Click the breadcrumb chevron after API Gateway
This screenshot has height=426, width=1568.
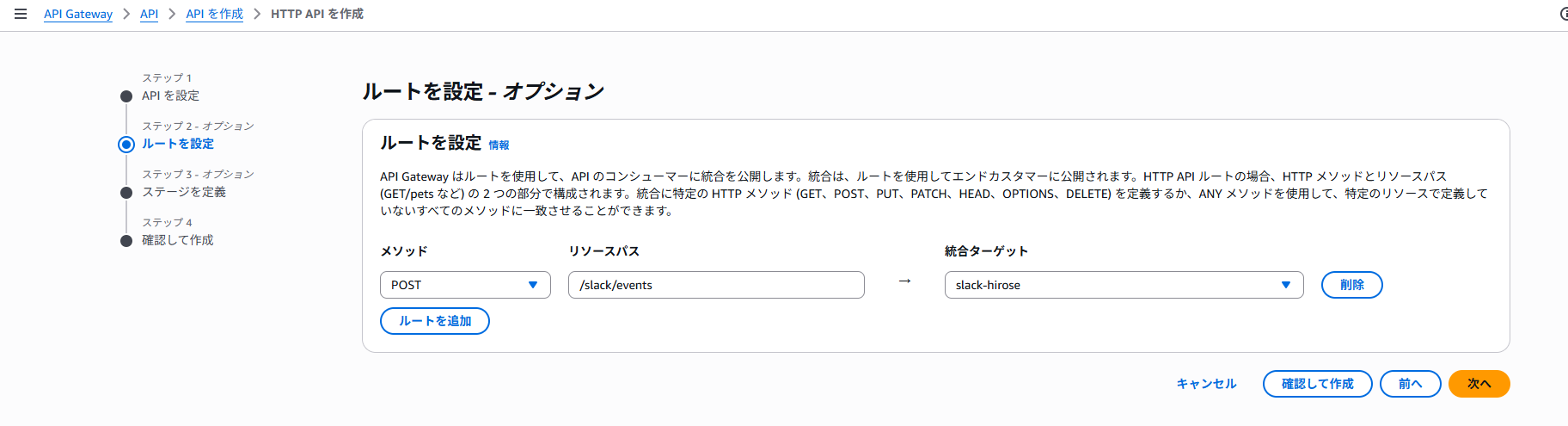[x=126, y=14]
